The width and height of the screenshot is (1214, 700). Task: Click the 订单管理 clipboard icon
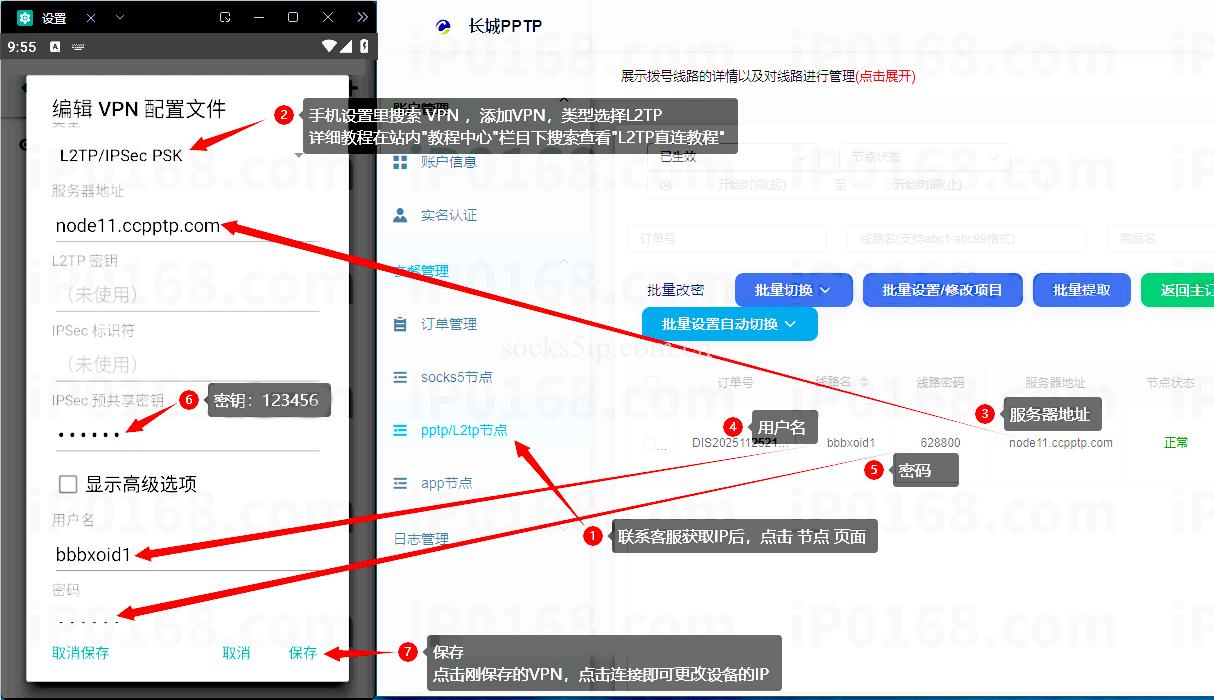pyautogui.click(x=401, y=324)
